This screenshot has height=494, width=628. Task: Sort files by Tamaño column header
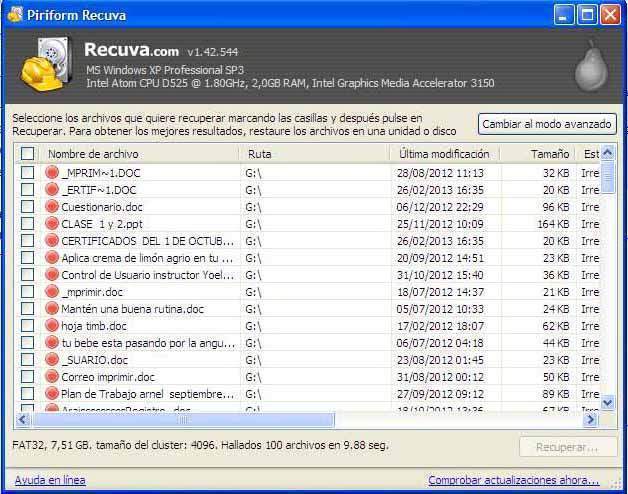pyautogui.click(x=549, y=154)
